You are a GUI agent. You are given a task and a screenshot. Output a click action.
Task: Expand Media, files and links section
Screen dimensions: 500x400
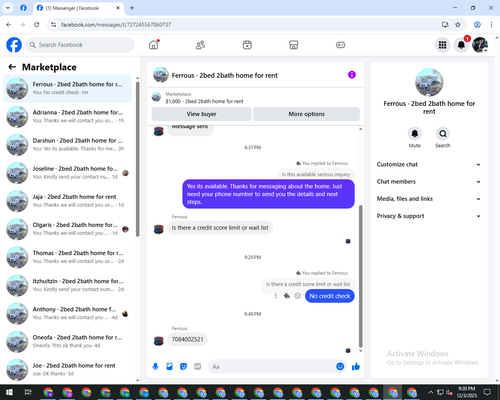(429, 199)
